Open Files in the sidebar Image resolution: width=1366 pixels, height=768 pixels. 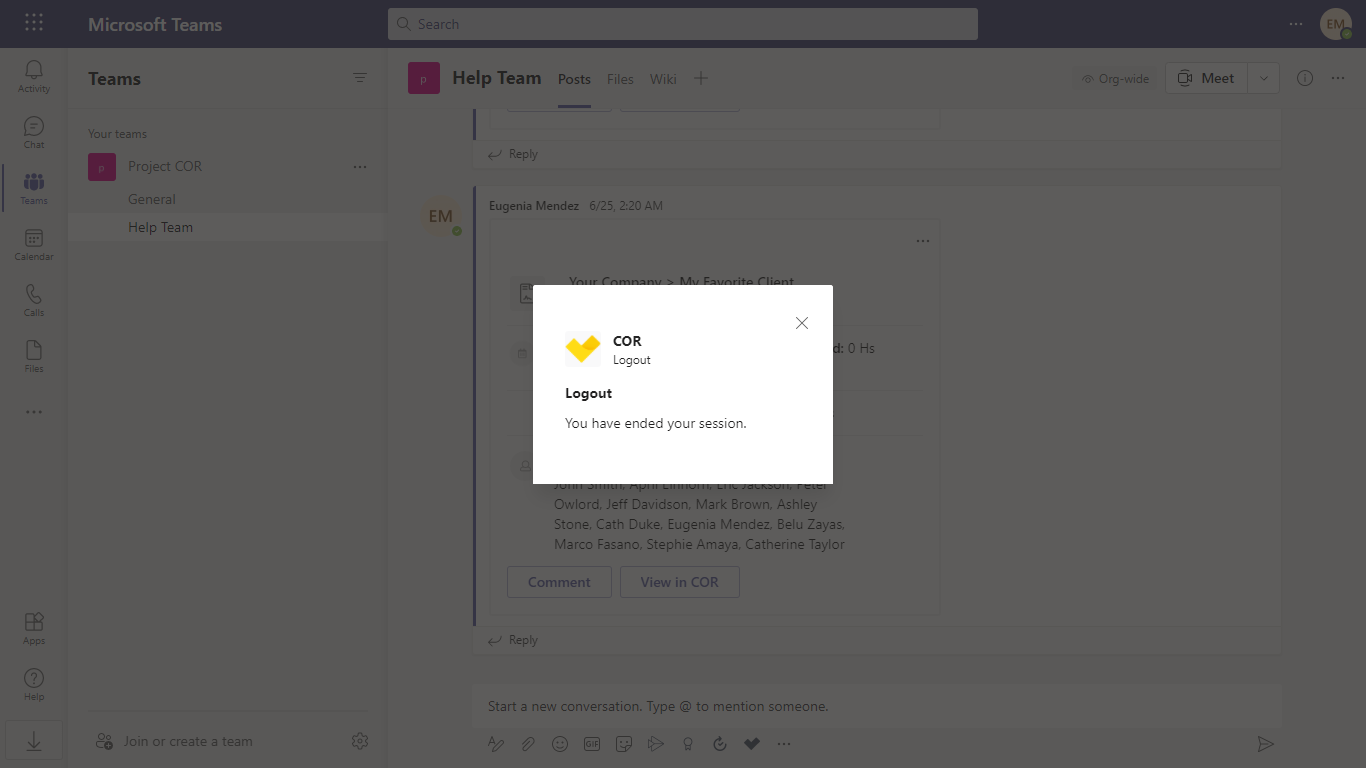(x=34, y=356)
